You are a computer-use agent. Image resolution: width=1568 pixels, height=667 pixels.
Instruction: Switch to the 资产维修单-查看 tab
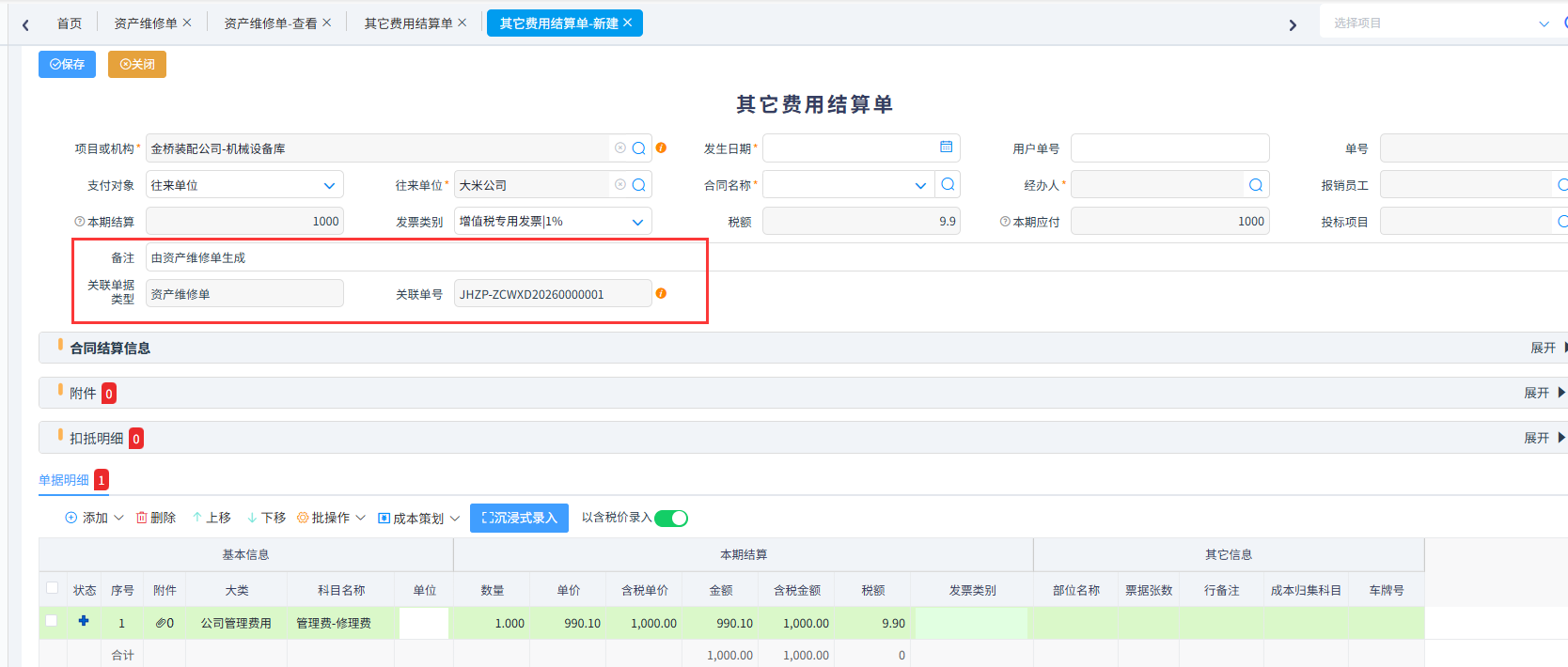click(270, 23)
